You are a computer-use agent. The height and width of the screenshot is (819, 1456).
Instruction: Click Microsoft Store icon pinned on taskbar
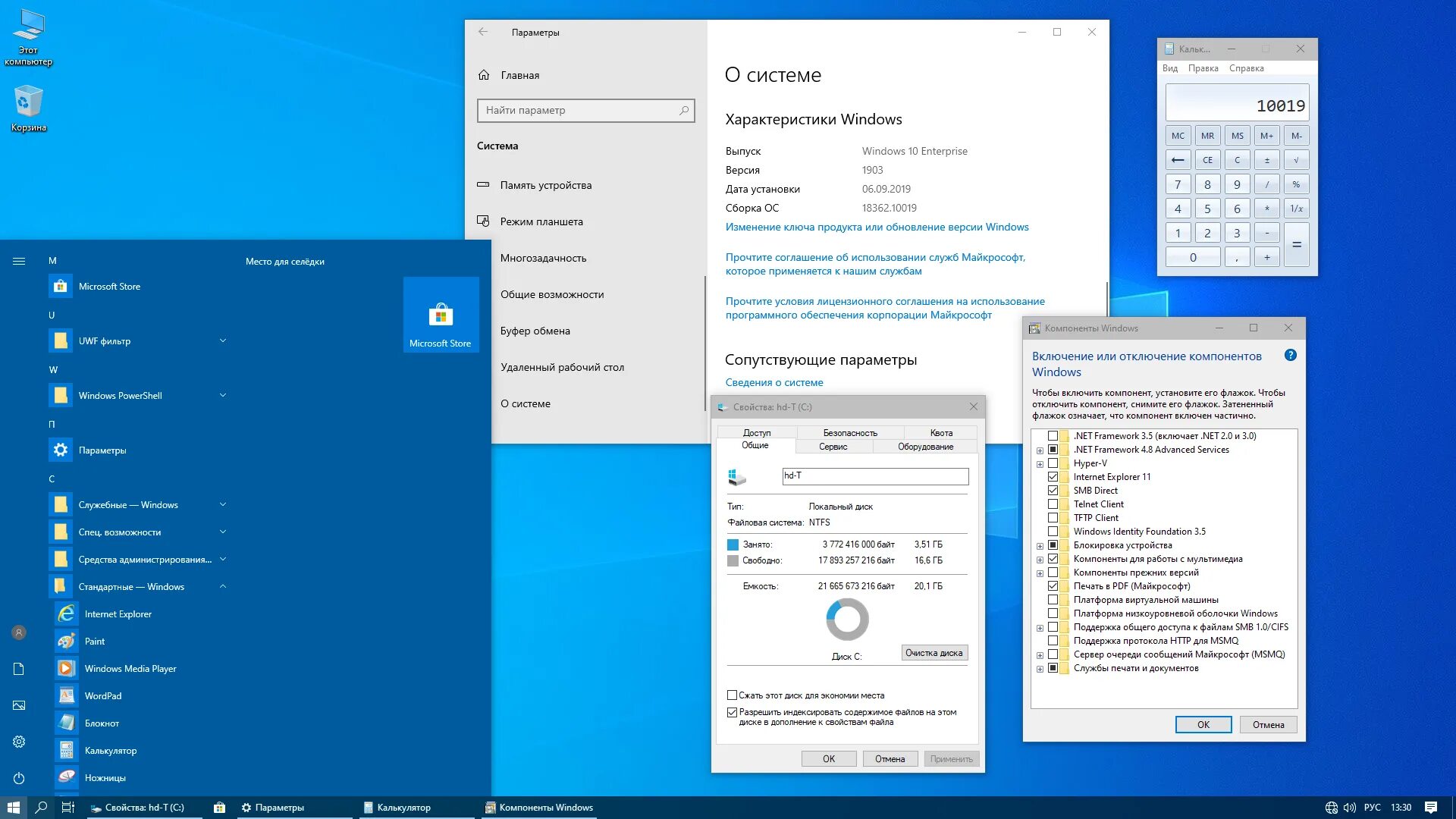pos(219,808)
